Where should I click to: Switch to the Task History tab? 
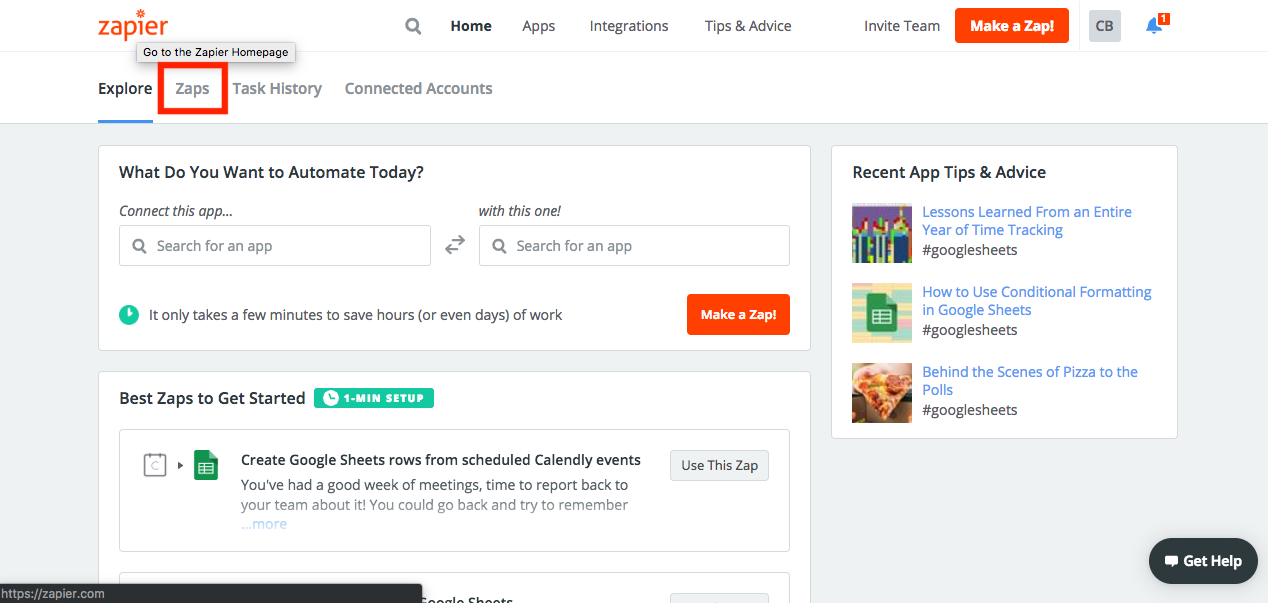click(x=277, y=88)
